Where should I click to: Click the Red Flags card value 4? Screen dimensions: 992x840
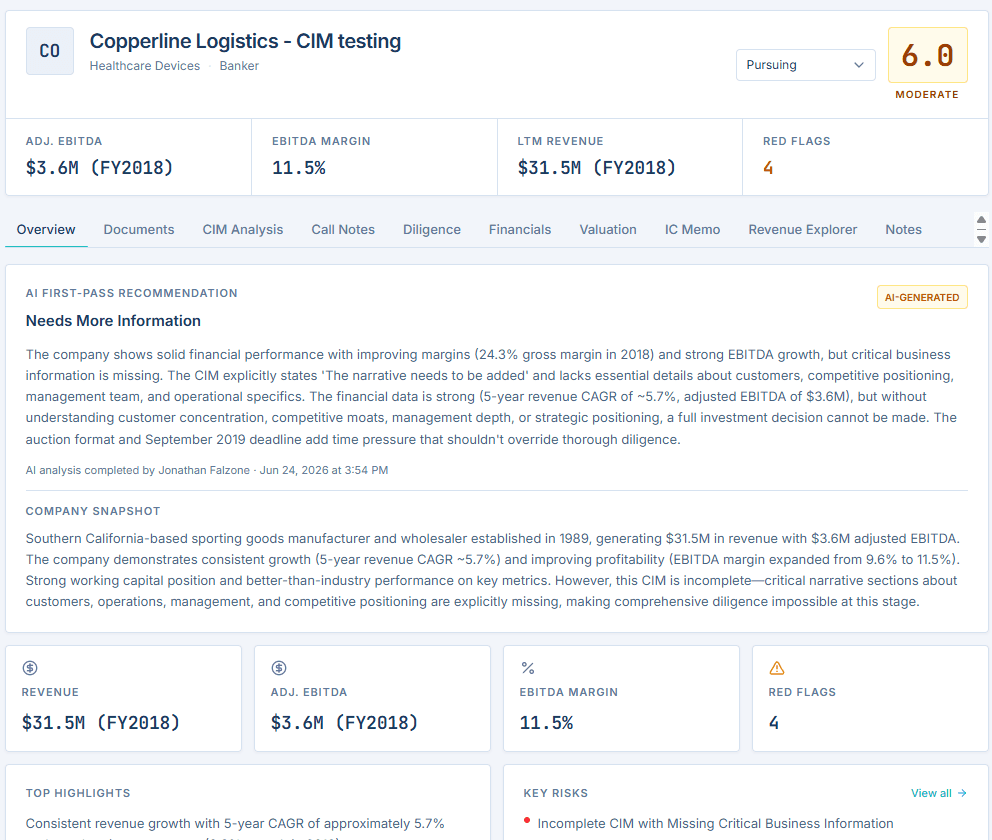(774, 722)
